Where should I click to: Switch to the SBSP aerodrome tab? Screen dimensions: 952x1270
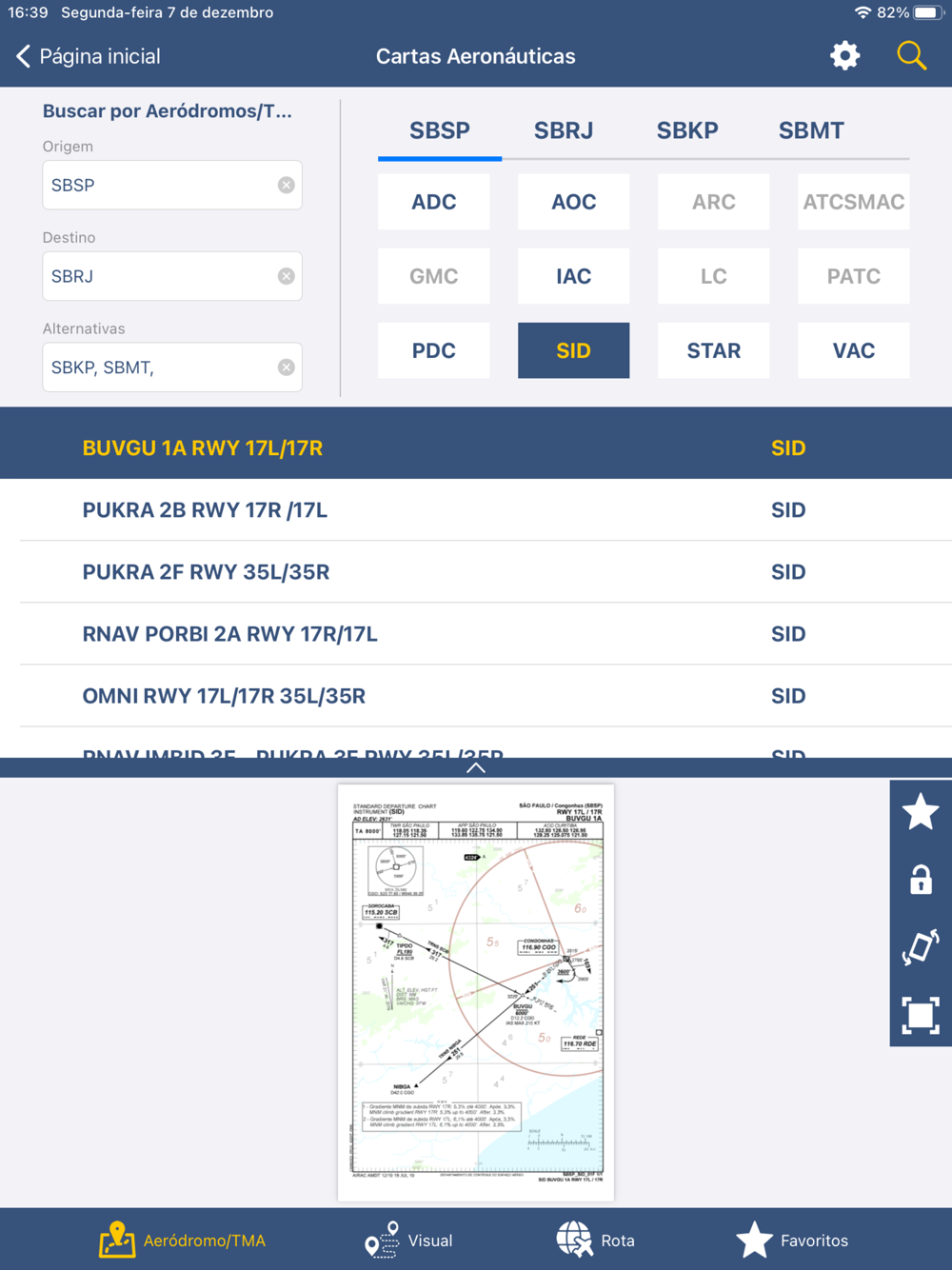[x=440, y=130]
